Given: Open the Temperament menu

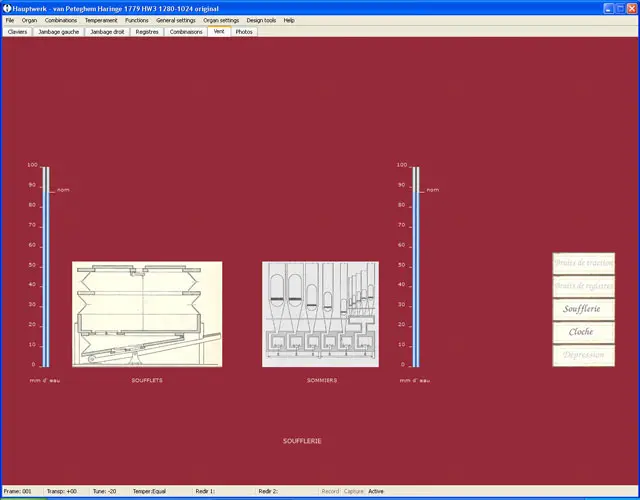Looking at the screenshot, I should coord(101,20).
